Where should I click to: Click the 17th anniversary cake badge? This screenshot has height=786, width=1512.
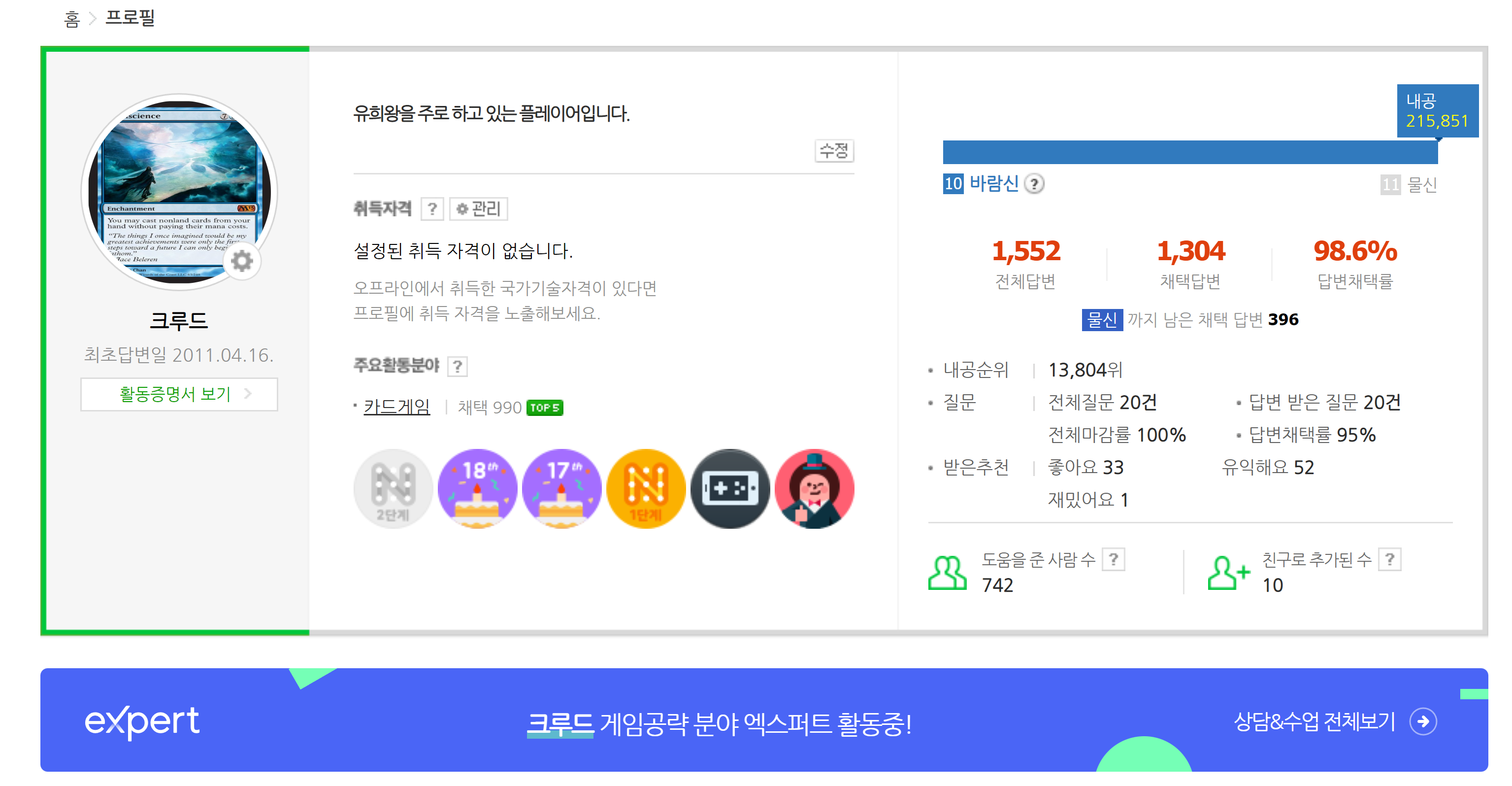tap(561, 489)
